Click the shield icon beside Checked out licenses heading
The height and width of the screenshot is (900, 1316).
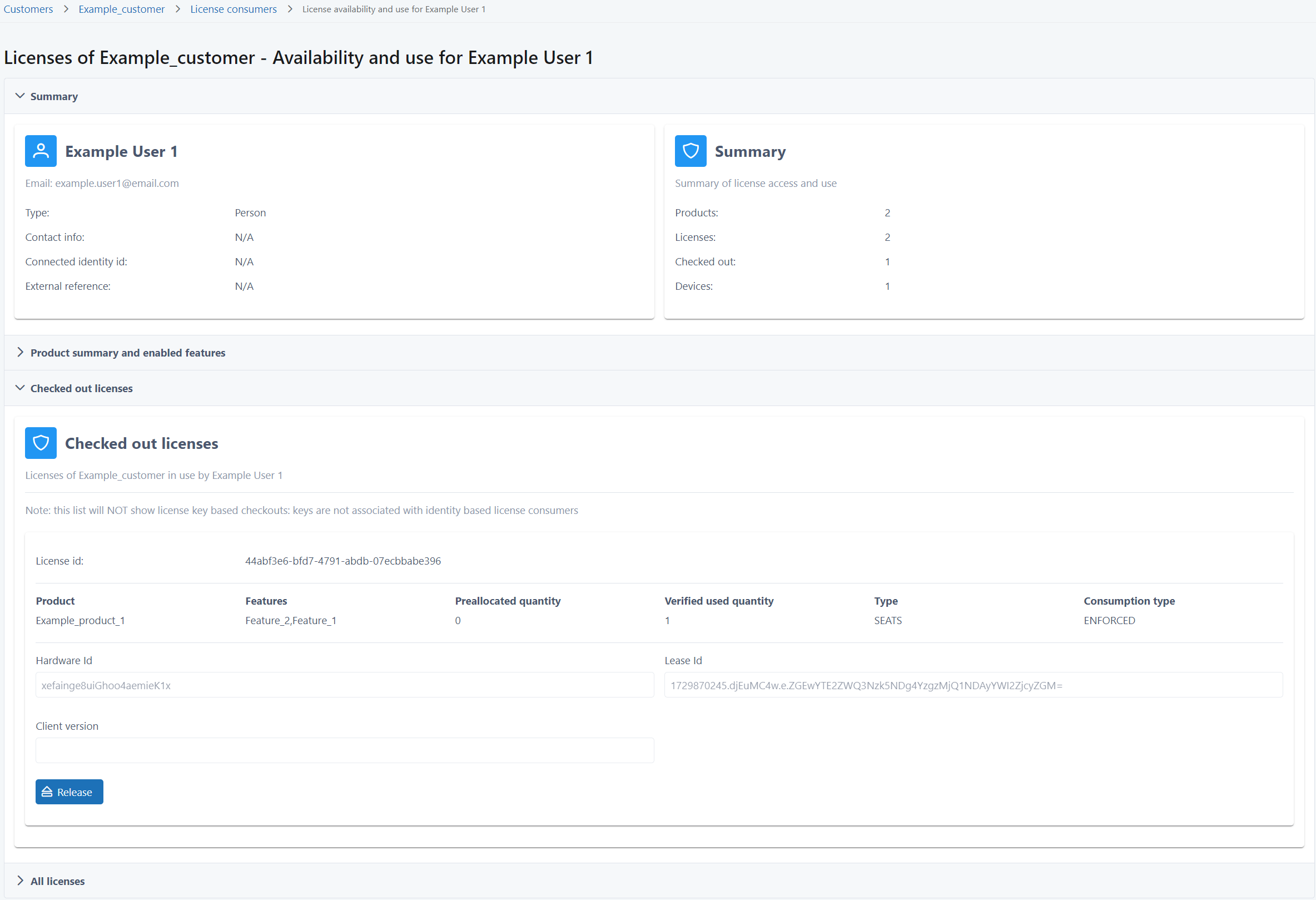pyautogui.click(x=41, y=443)
